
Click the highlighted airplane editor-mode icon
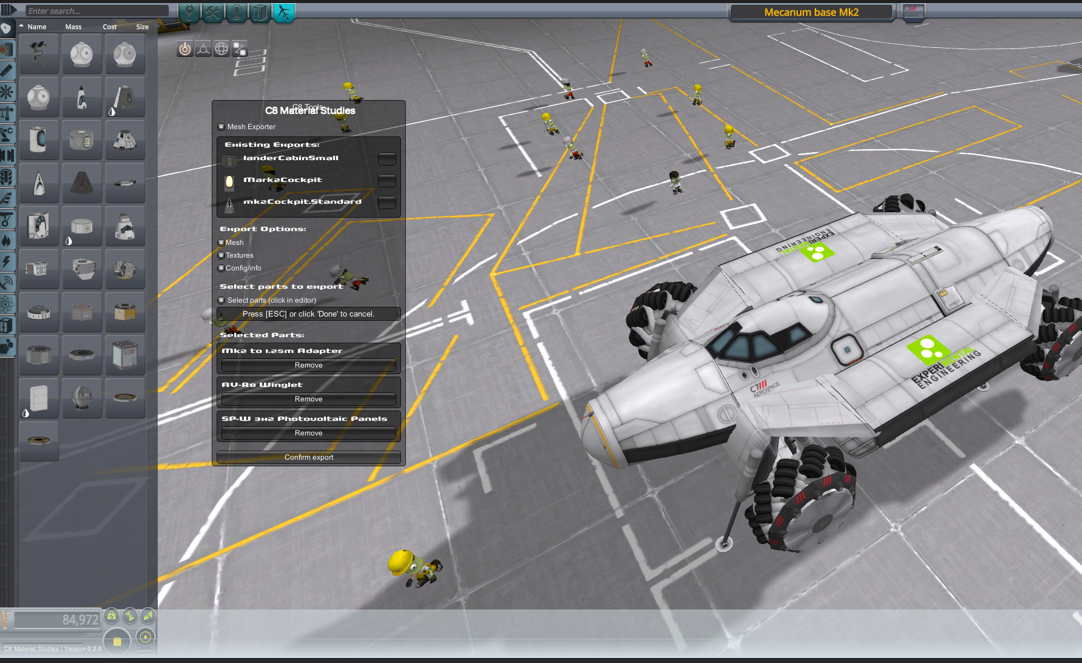(284, 12)
